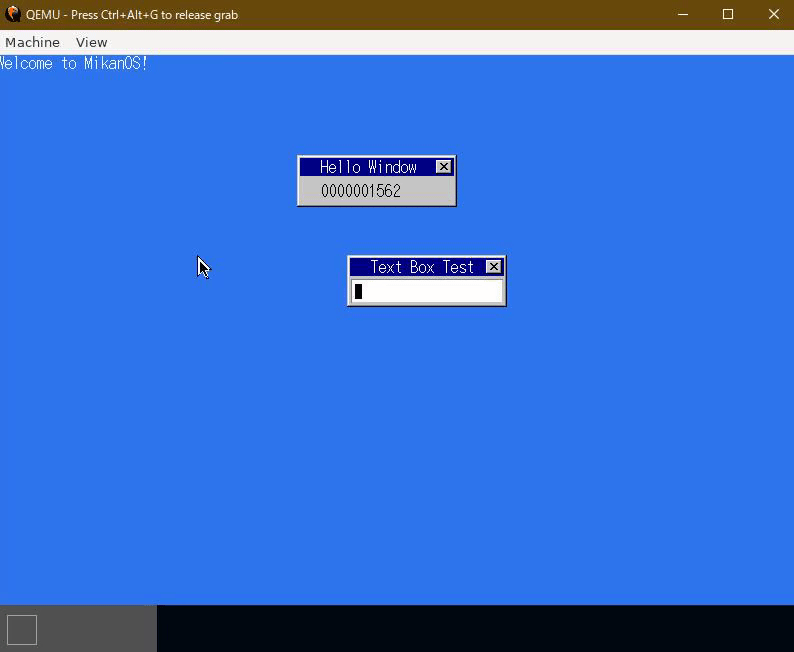Click the Hello Window title bar
The width and height of the screenshot is (794, 652).
pyautogui.click(x=376, y=167)
